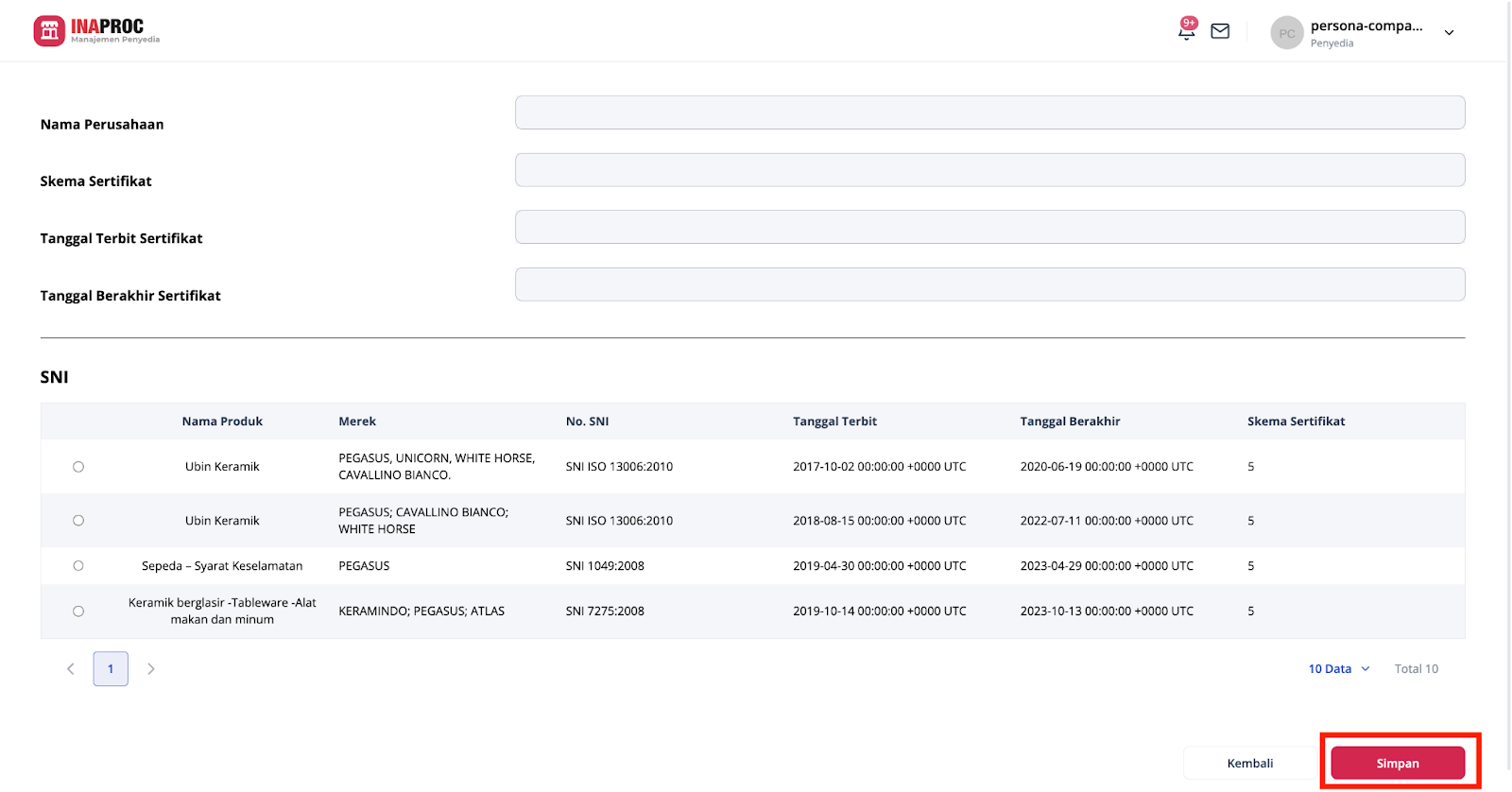Select radio for Sepeda – Syarat Keselamatan row
The image size is (1512, 792).
78,566
